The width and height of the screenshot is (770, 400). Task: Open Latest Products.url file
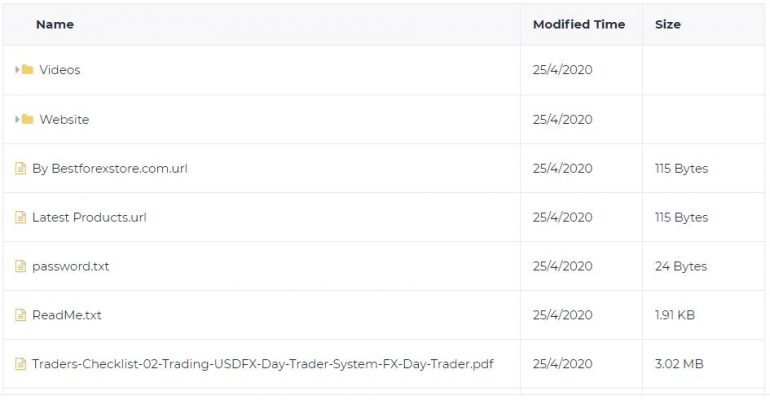[89, 217]
